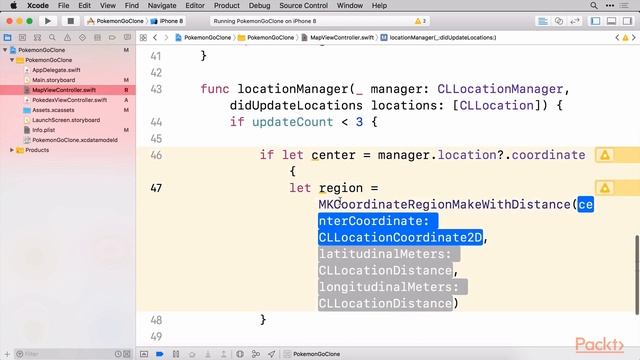
Task: Open the Symbol navigator
Action: click(37, 38)
